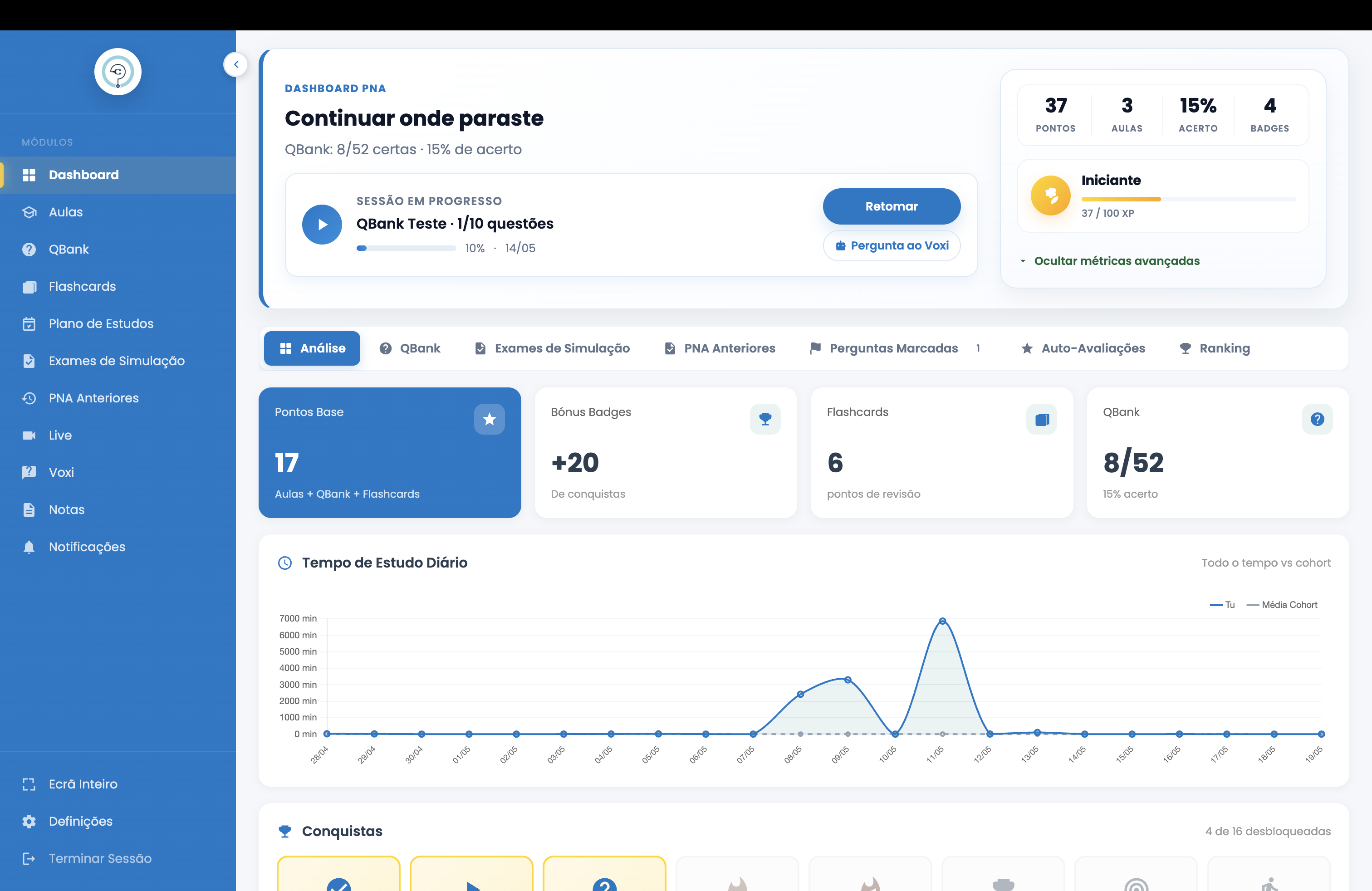The width and height of the screenshot is (1372, 891).
Task: Click the Live camera icon in the sidebar
Action: pyautogui.click(x=29, y=435)
